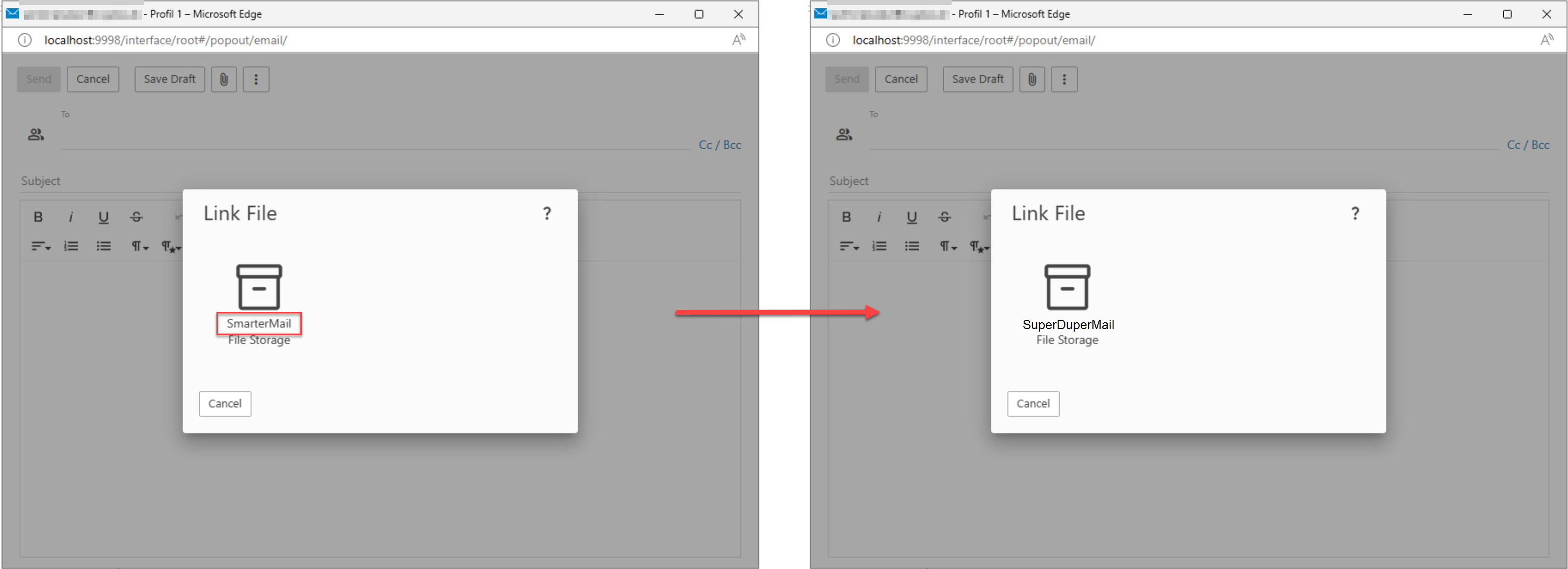Click Save Draft in right window
The height and width of the screenshot is (569, 1568).
pos(978,79)
